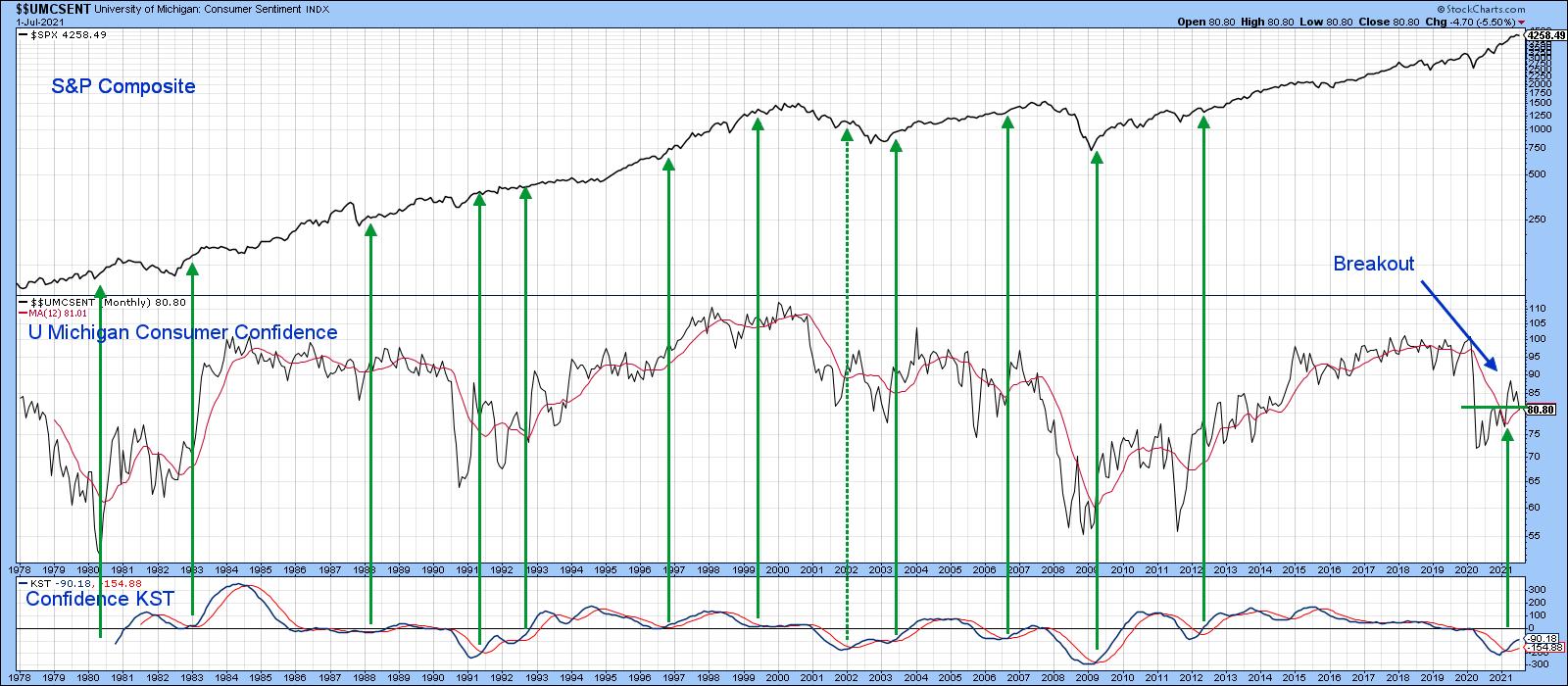Click the 'U Michigan Consumer Confidence' annotation
The width and height of the screenshot is (1568, 686).
[x=182, y=332]
